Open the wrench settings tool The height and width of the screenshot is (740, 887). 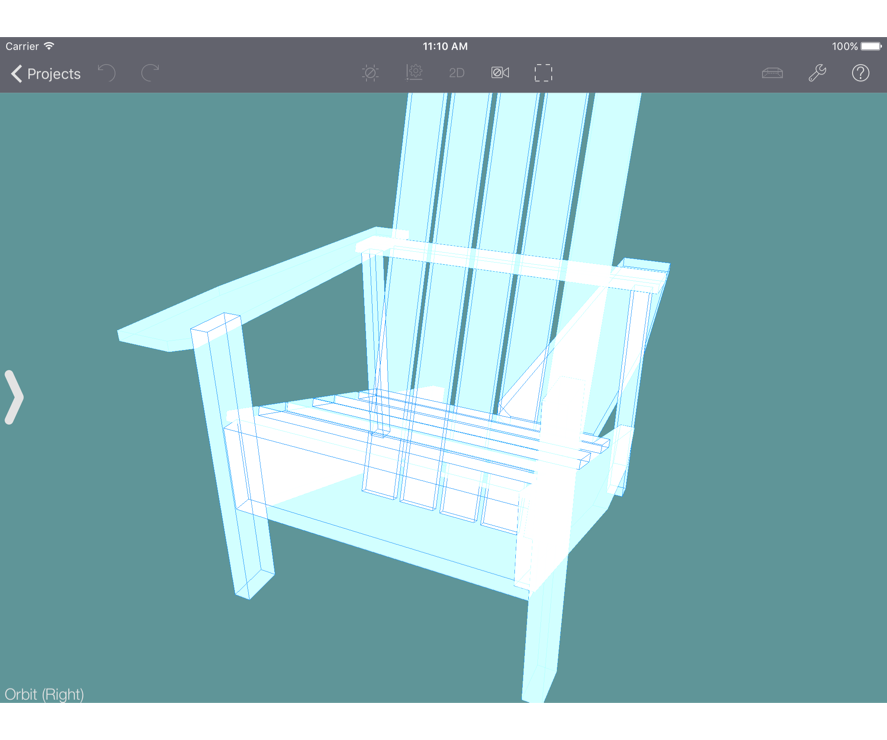tap(817, 73)
